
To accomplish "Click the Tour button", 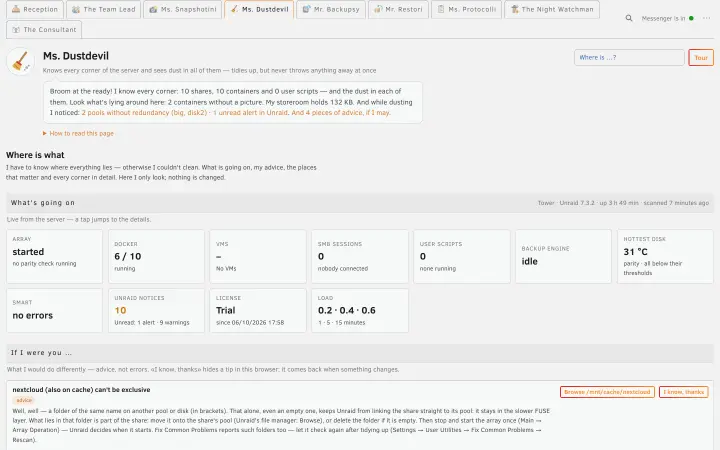I will click(x=701, y=58).
